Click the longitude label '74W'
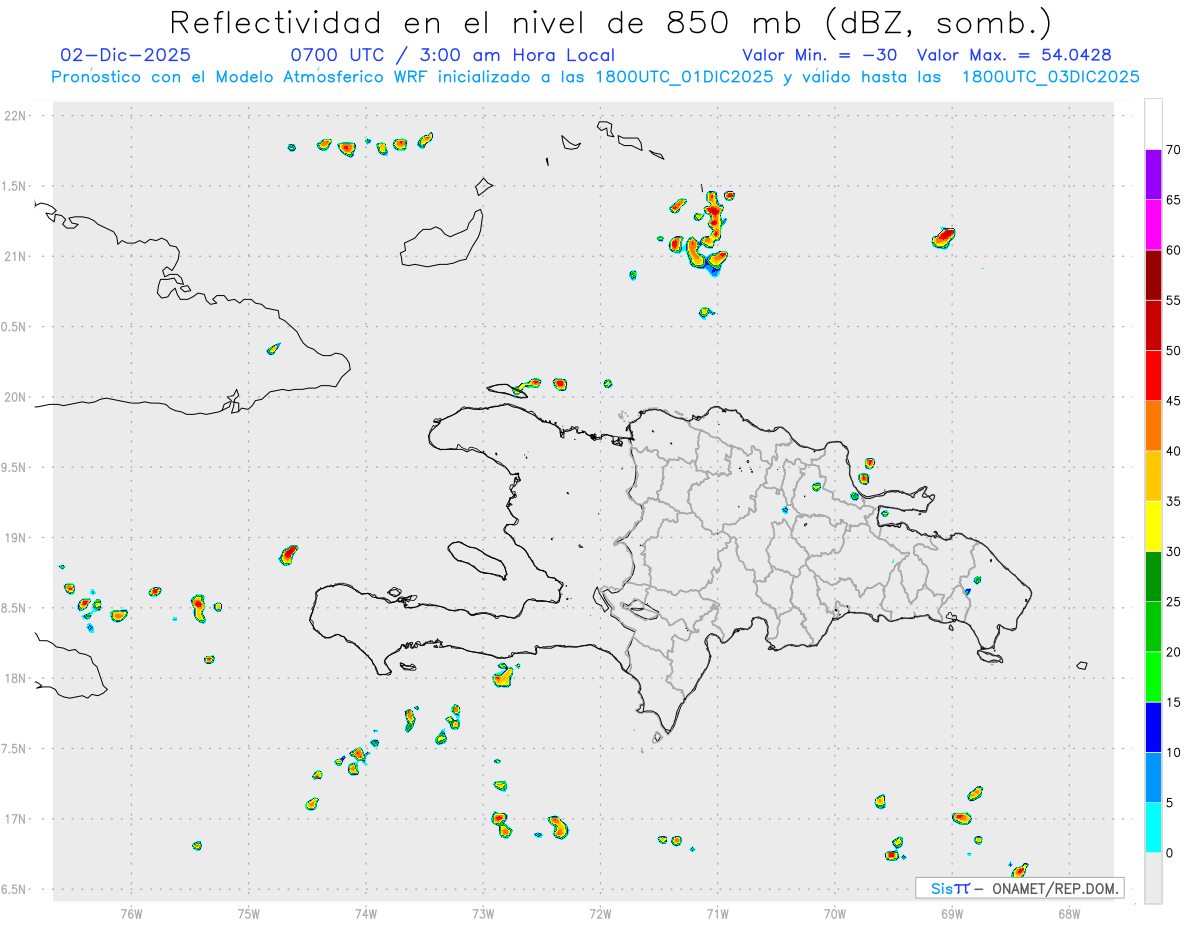Viewport: 1200px width, 927px height. click(x=366, y=913)
